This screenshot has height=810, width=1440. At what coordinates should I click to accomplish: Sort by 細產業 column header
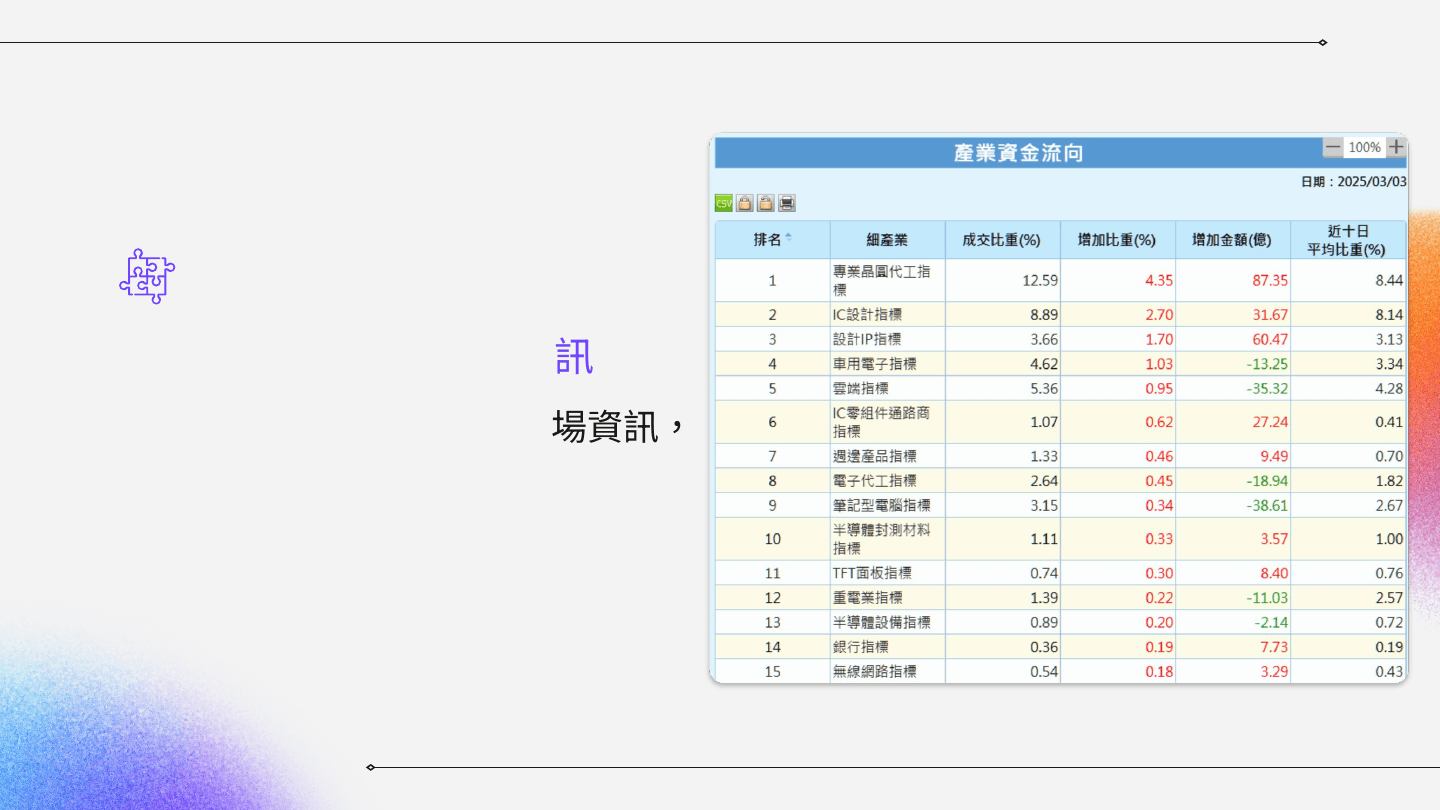click(x=887, y=240)
